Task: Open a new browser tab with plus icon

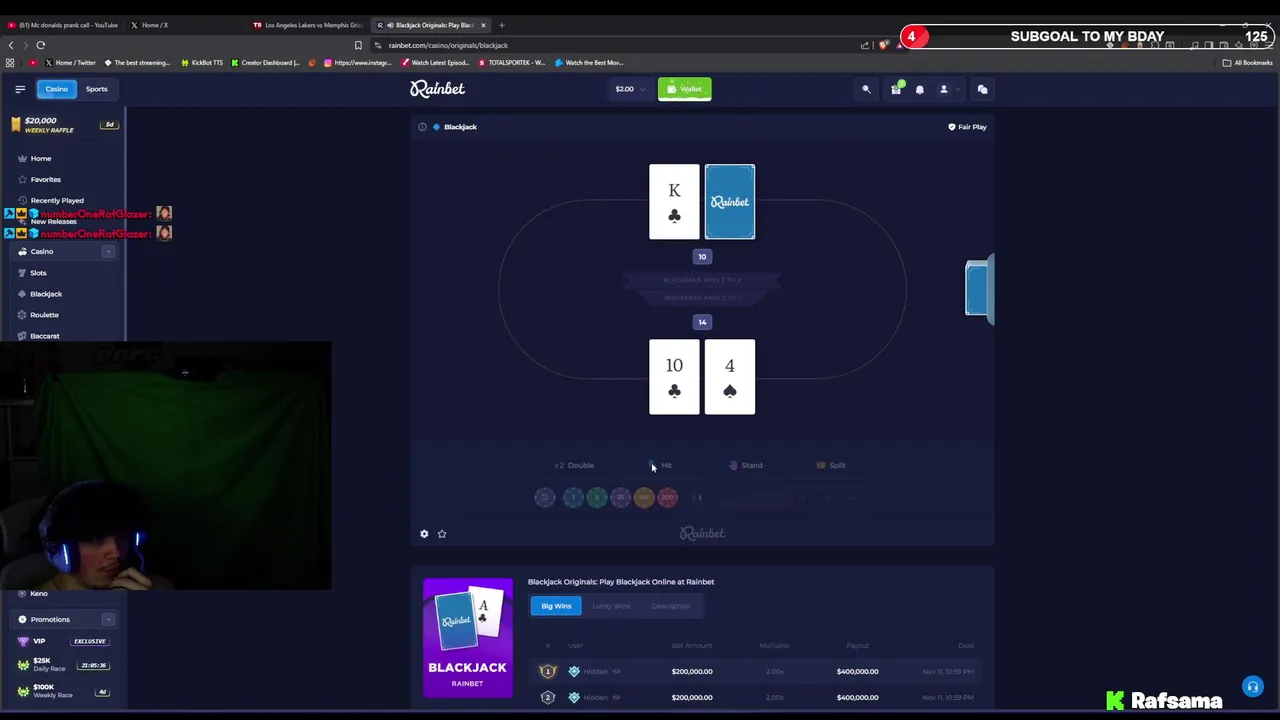Action: pos(502,25)
